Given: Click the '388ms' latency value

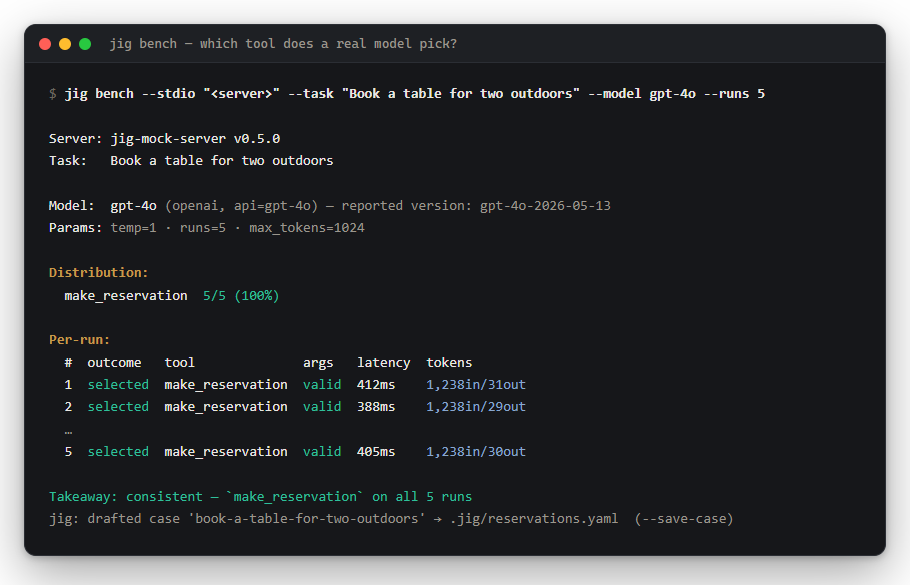Looking at the screenshot, I should click(376, 407).
